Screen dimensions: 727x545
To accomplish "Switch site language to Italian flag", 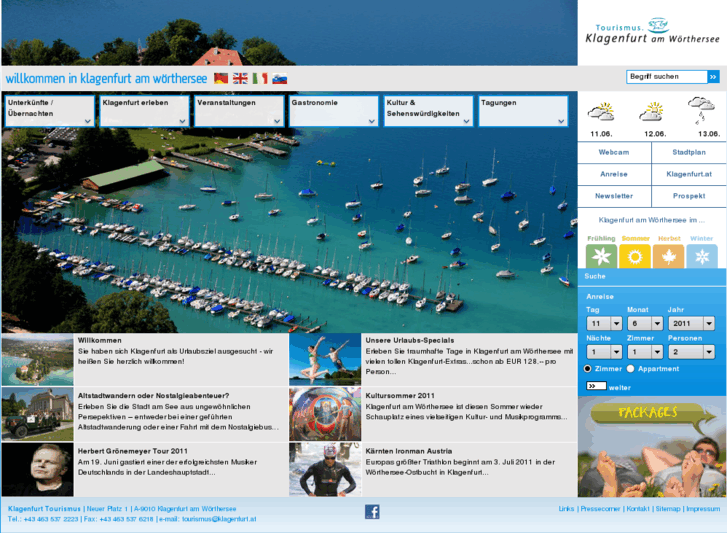I will (260, 78).
